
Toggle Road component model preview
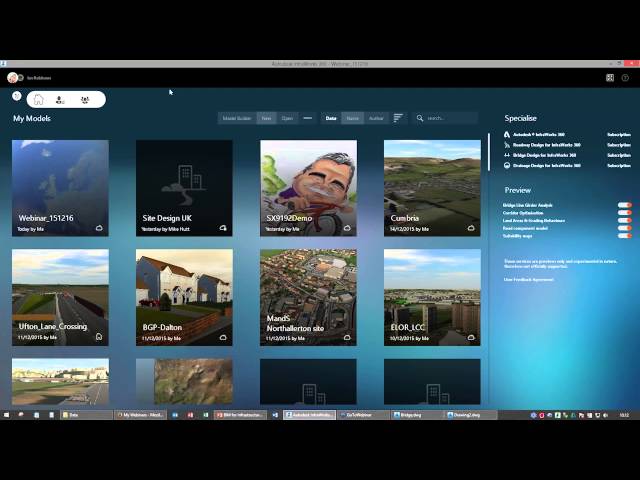(x=624, y=228)
